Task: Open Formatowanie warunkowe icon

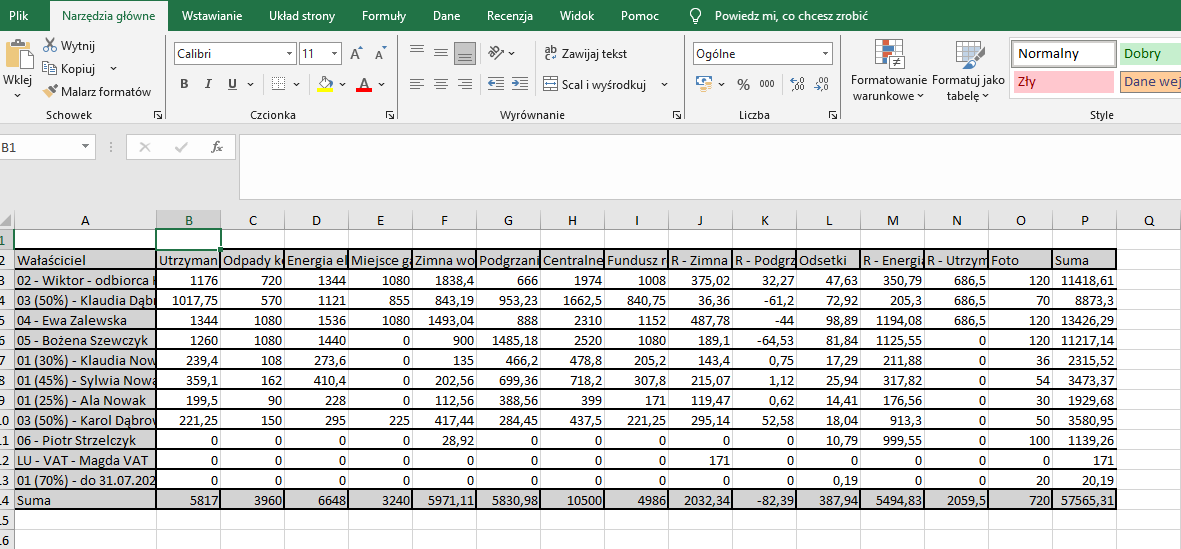Action: pyautogui.click(x=888, y=55)
